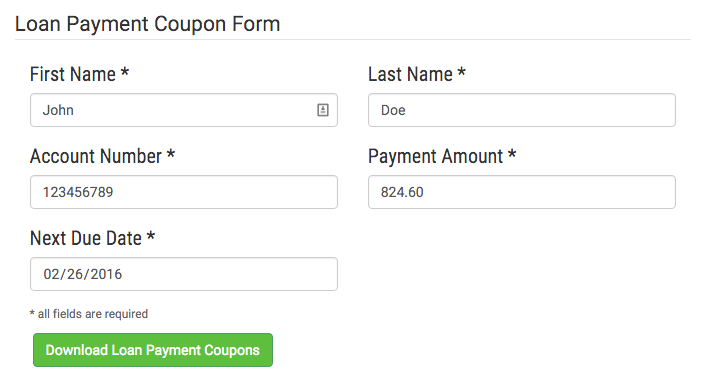Click the all fields are required note
This screenshot has width=707, height=383.
[x=89, y=314]
